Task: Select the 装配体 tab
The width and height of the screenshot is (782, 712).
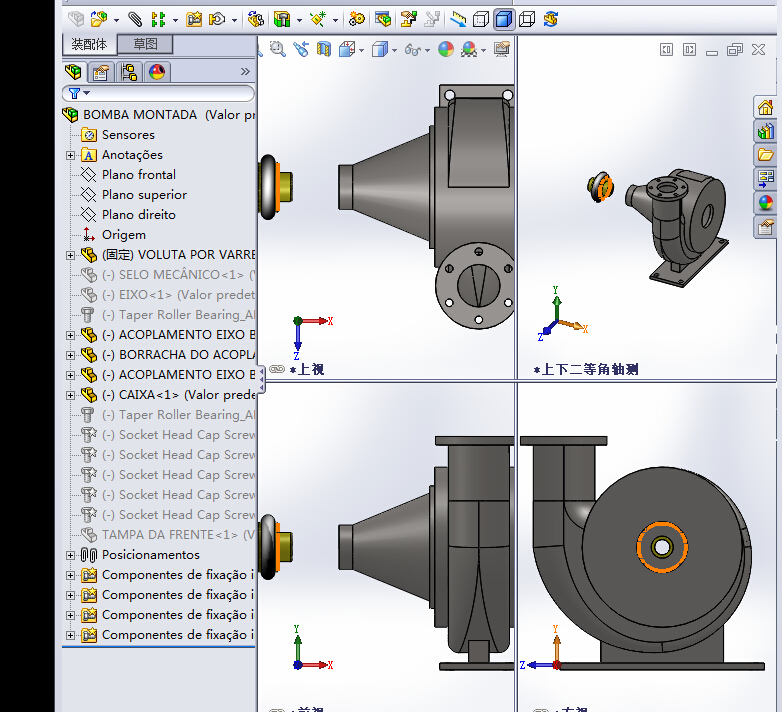Action: point(89,44)
